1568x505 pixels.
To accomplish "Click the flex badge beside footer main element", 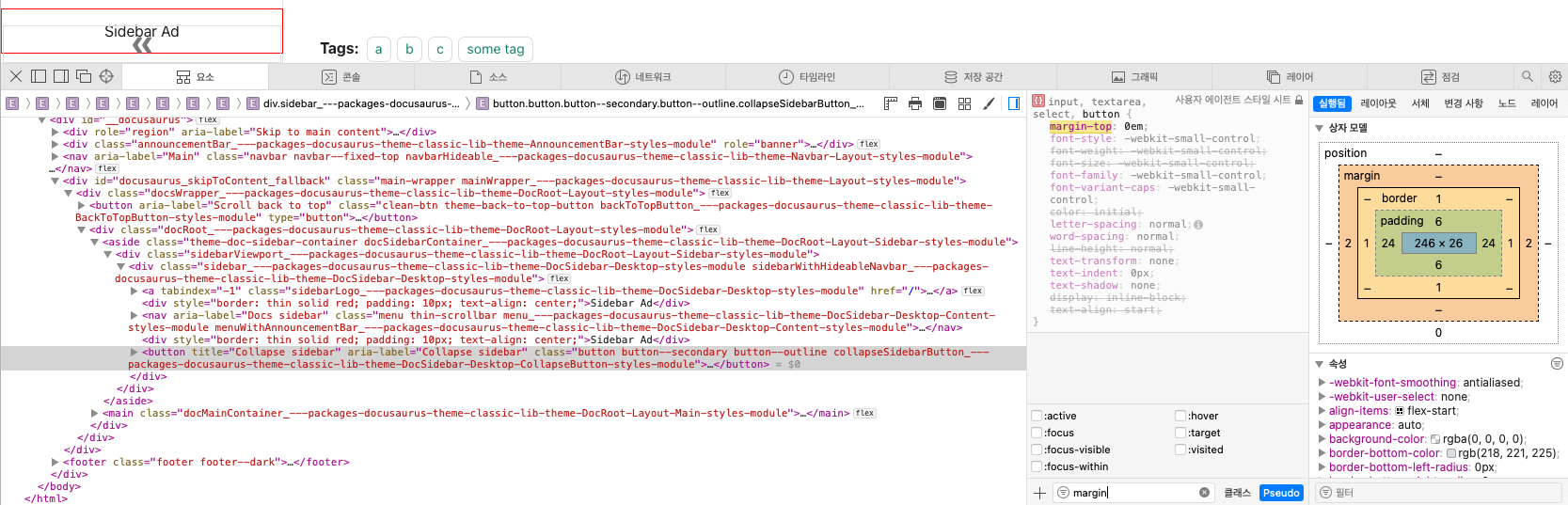I will click(x=864, y=414).
